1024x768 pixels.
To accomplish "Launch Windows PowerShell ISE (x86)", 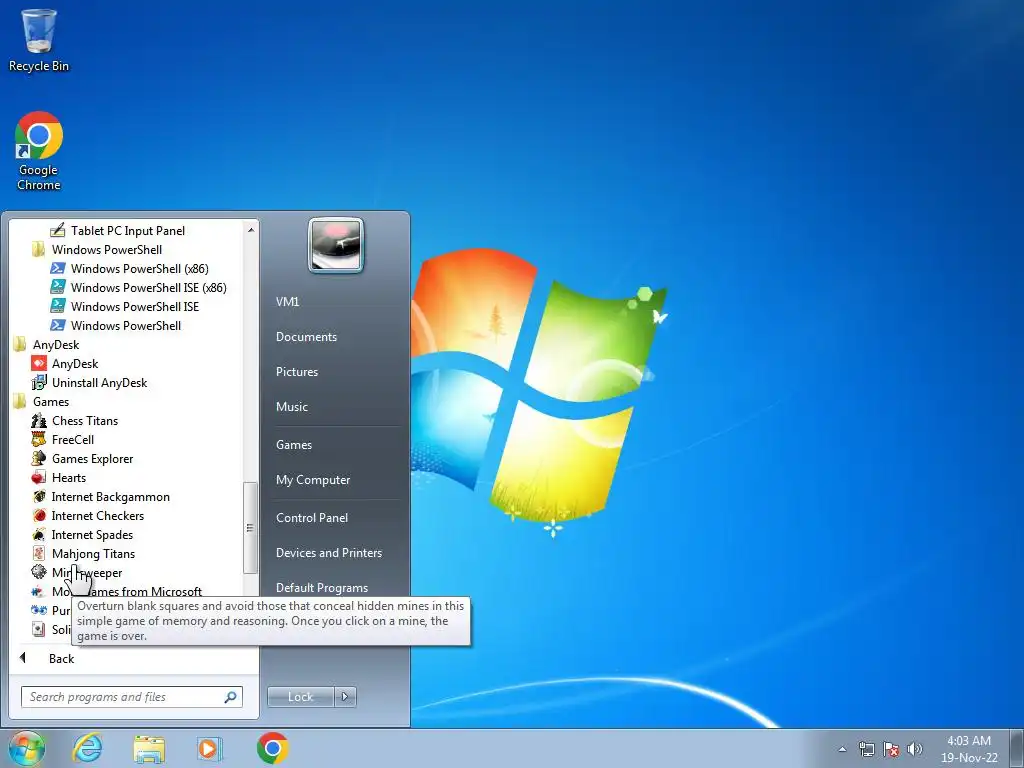I will 139,287.
